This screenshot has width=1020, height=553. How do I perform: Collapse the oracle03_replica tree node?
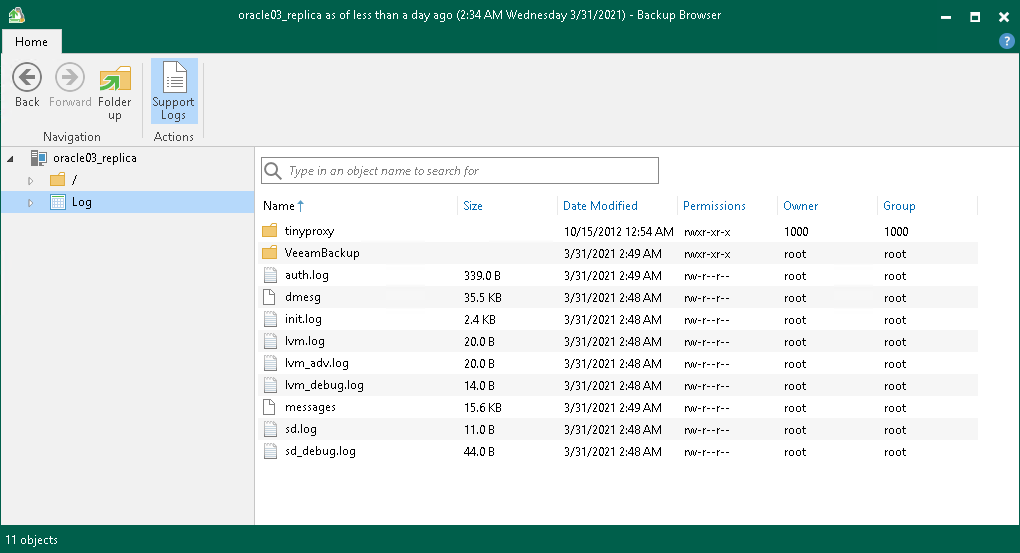tap(11, 158)
